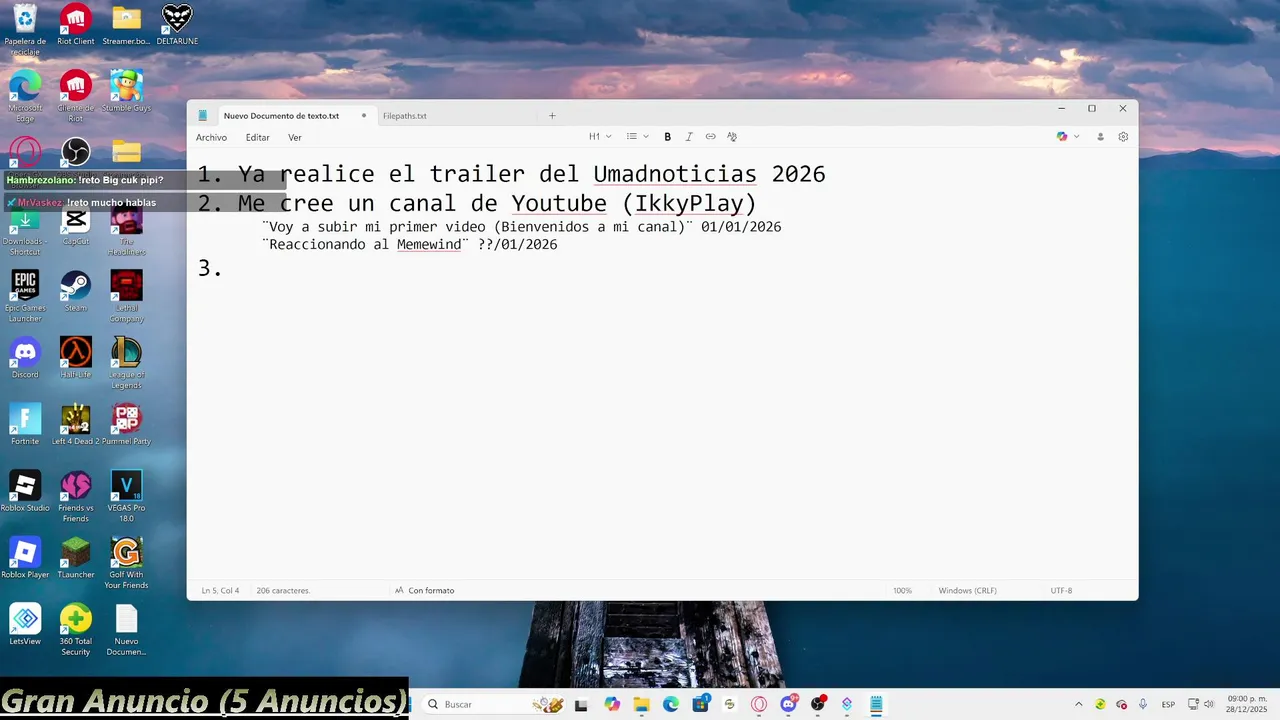Click the 100% zoom level in status bar
This screenshot has width=1280, height=720.
902,591
